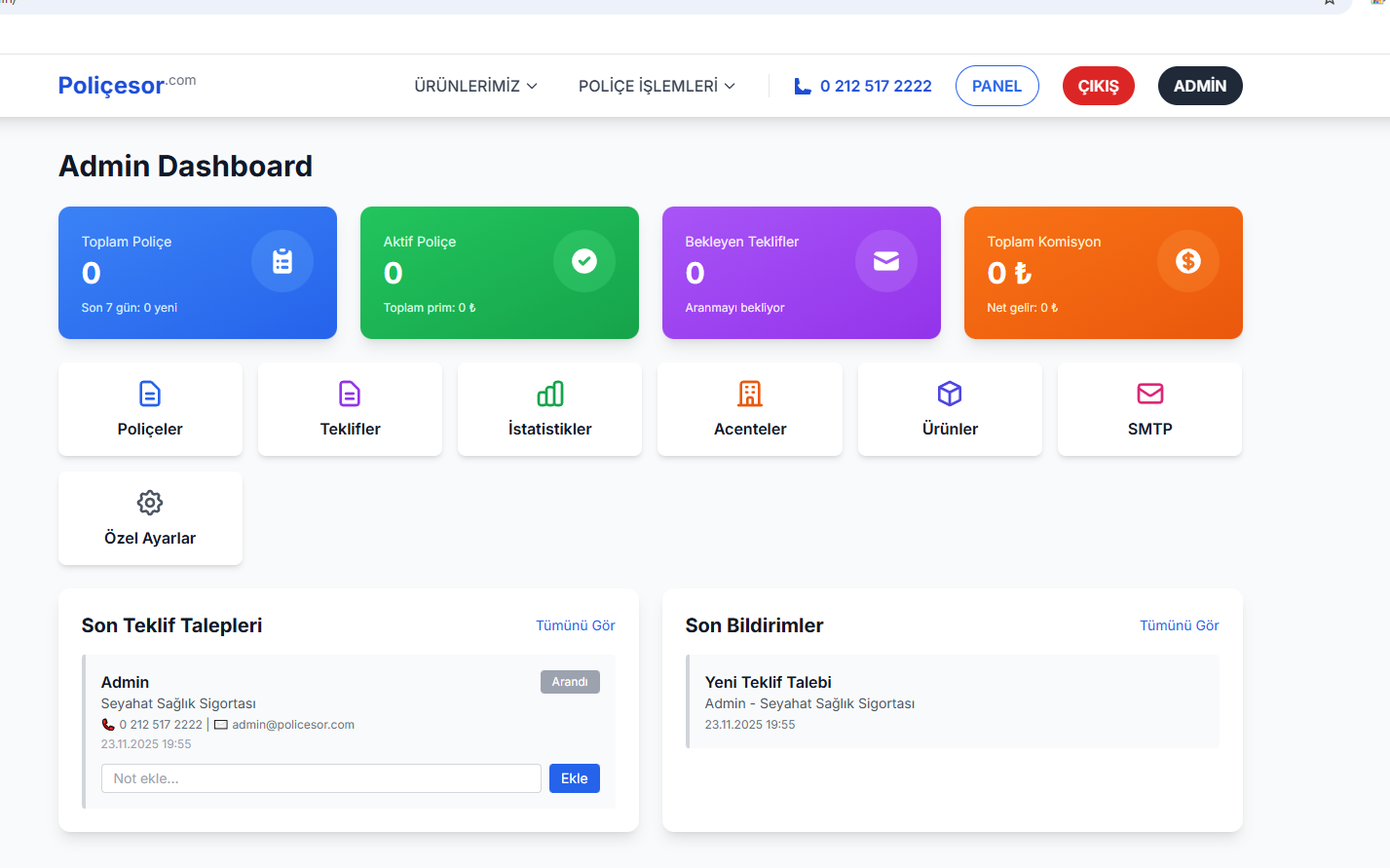Screen dimensions: 1390x868
Task: Open the Ürünler cube icon
Action: pyautogui.click(x=950, y=394)
